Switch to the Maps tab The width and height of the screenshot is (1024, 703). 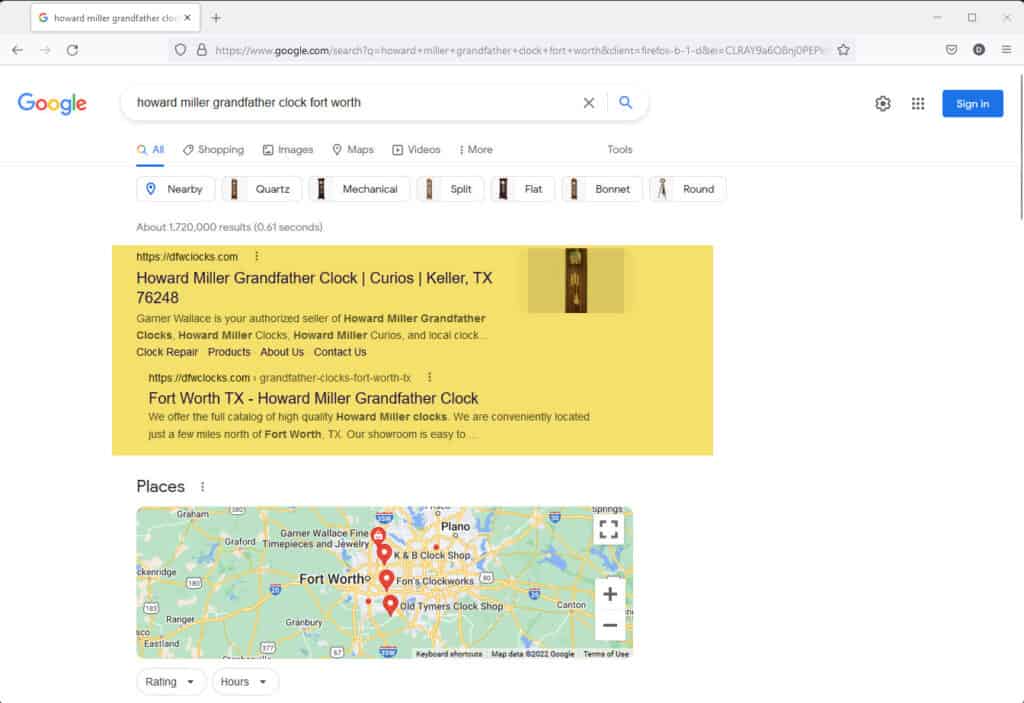353,150
